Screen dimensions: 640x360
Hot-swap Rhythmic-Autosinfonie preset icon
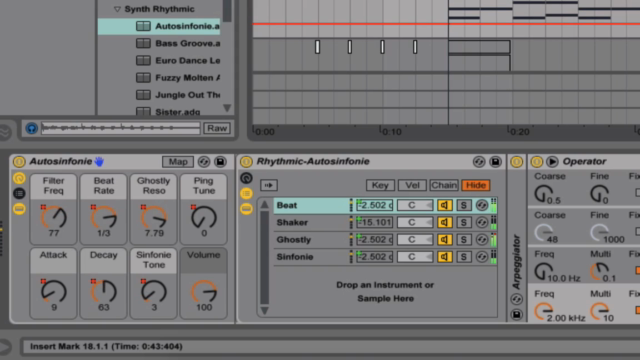click(x=479, y=162)
